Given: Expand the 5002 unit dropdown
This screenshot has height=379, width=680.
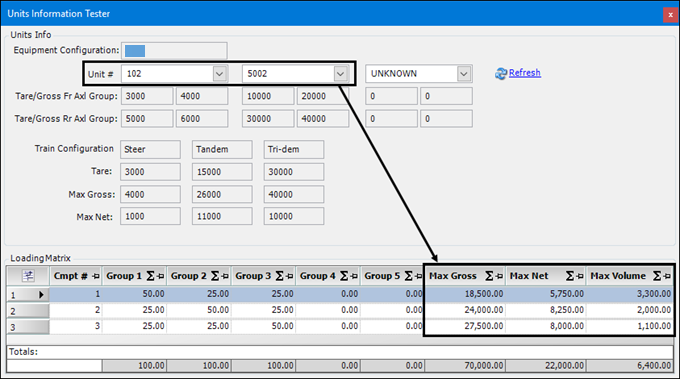Looking at the screenshot, I should pos(340,74).
